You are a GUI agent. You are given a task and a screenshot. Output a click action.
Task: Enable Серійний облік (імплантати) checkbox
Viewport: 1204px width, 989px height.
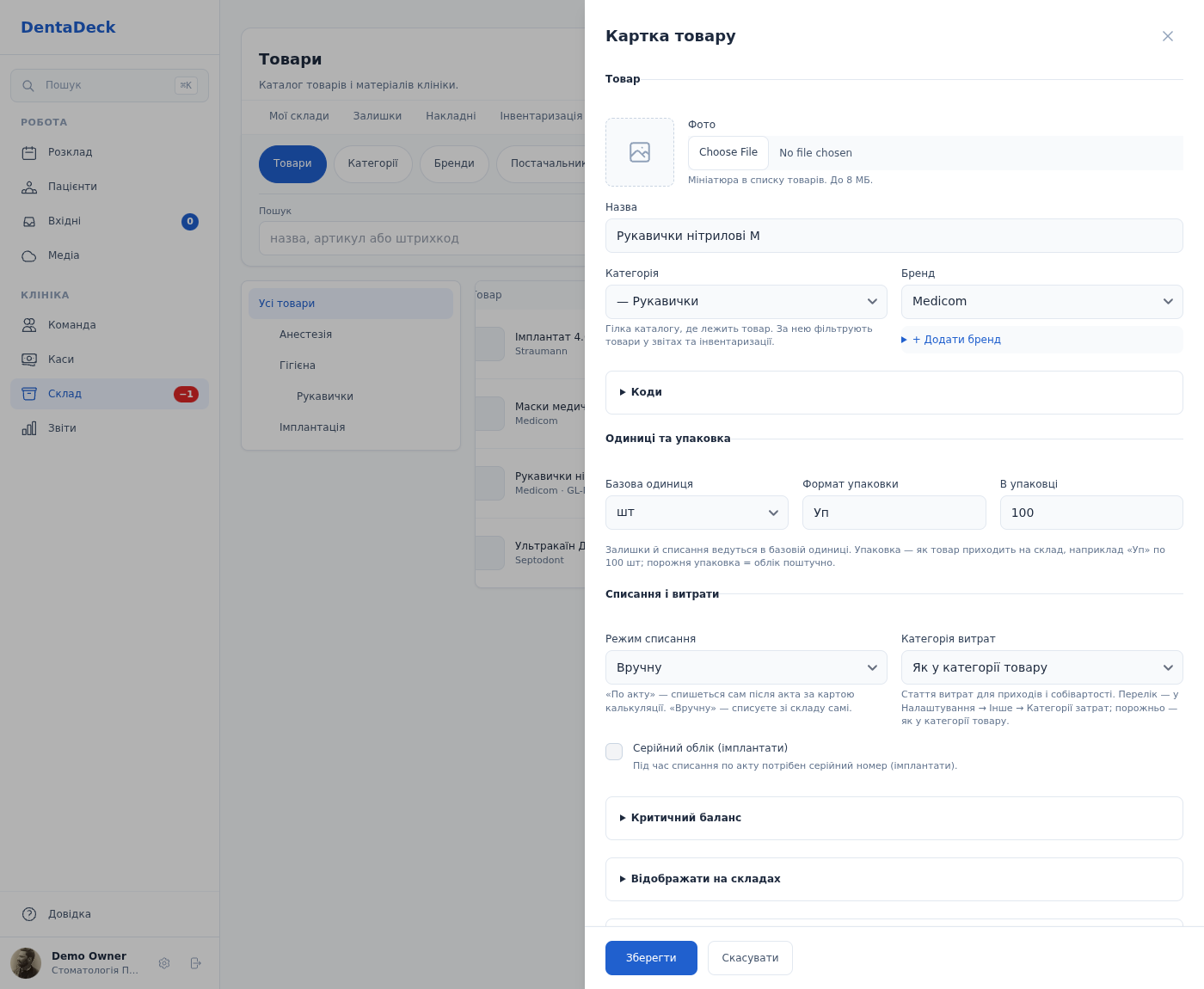click(614, 752)
